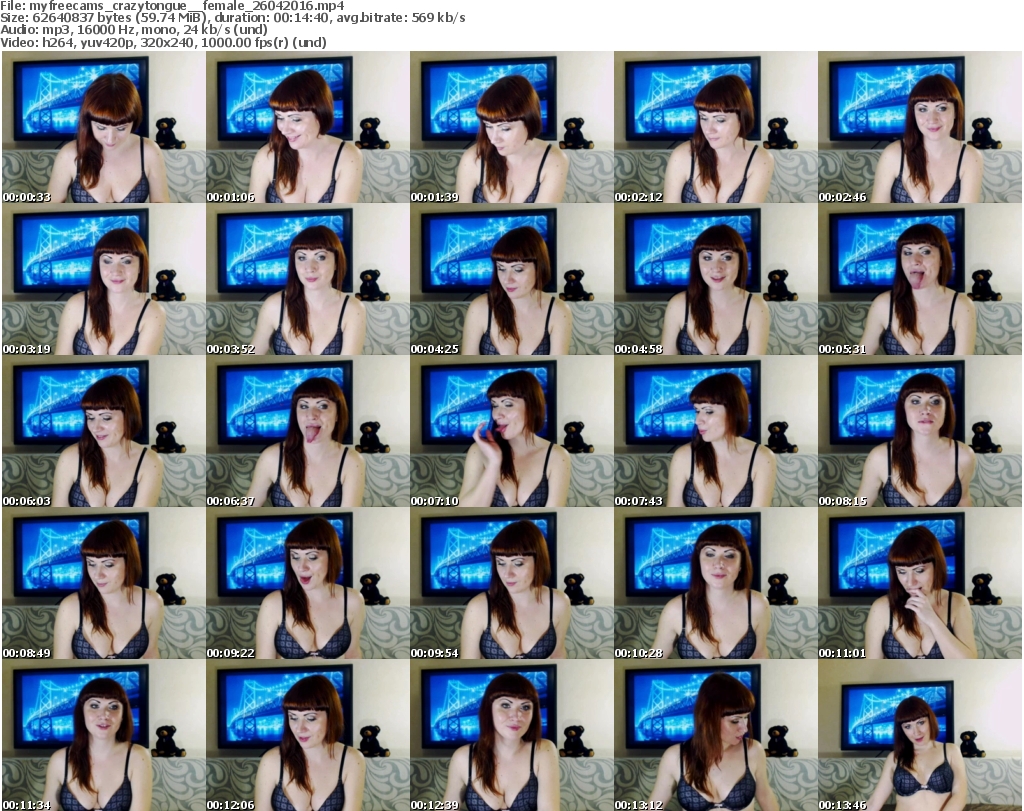The height and width of the screenshot is (811, 1024).
Task: Select the thumbnail timestamped 00:02:12
Action: pyautogui.click(x=715, y=127)
